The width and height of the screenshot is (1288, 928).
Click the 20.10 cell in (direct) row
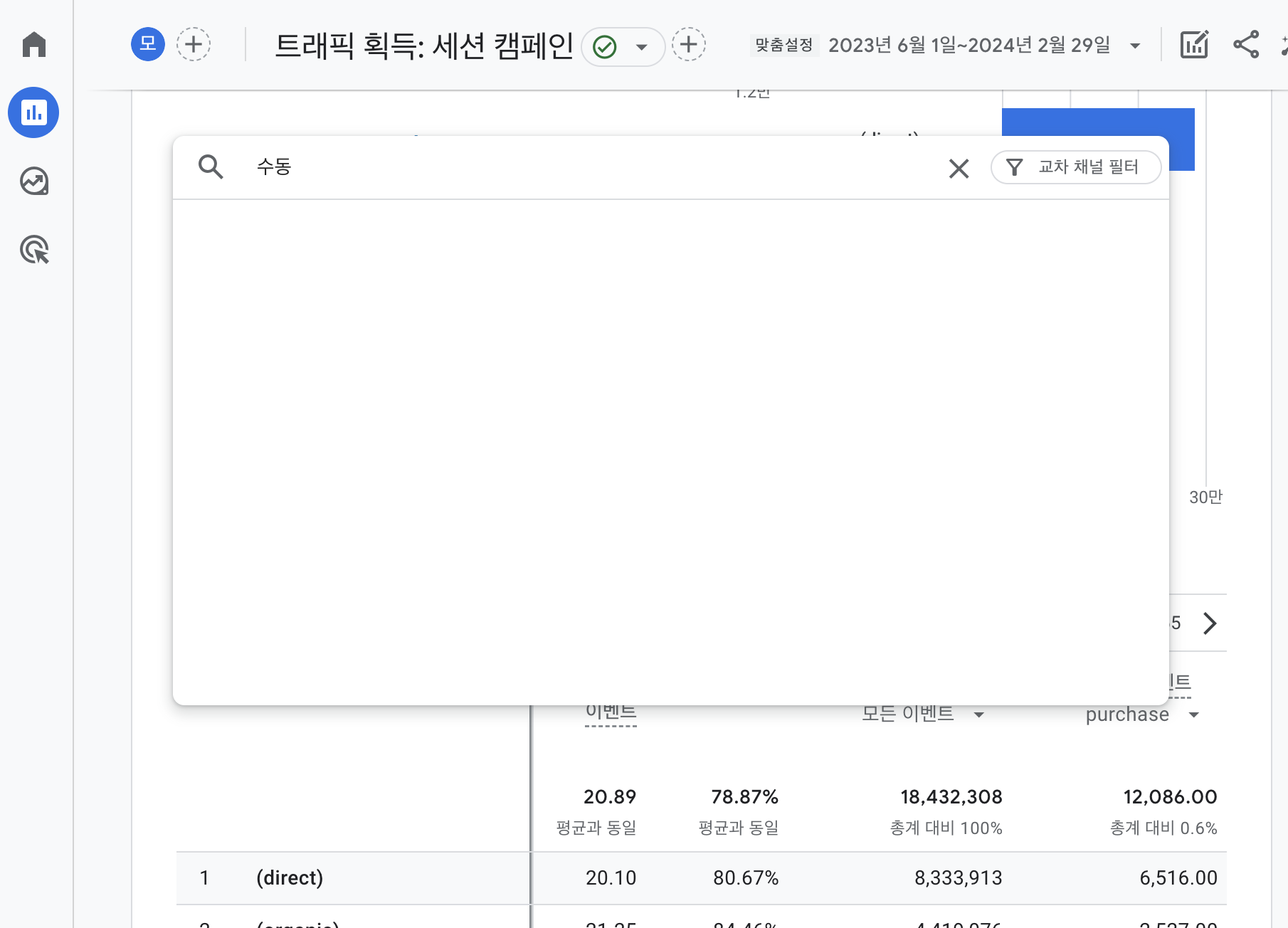(x=611, y=878)
